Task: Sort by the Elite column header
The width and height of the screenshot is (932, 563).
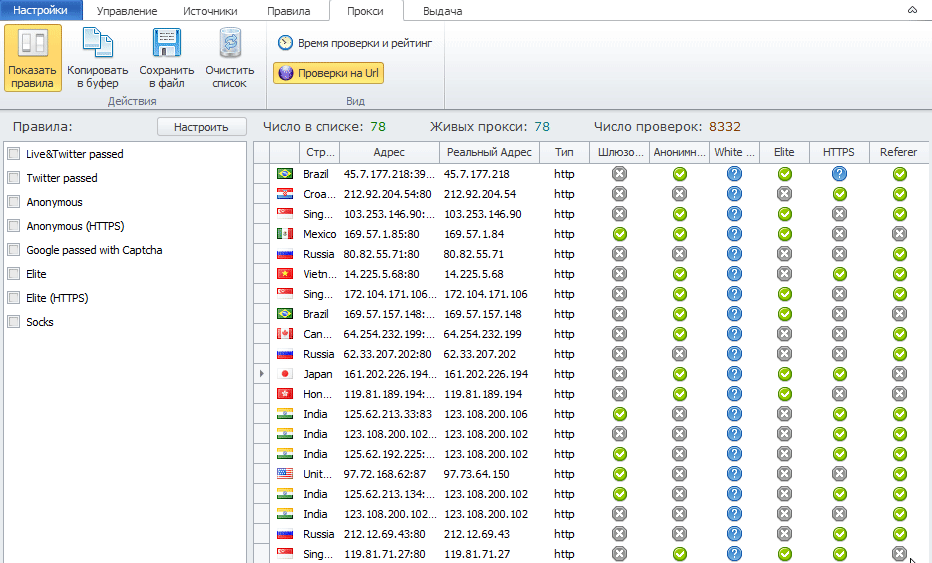Action: [x=784, y=152]
